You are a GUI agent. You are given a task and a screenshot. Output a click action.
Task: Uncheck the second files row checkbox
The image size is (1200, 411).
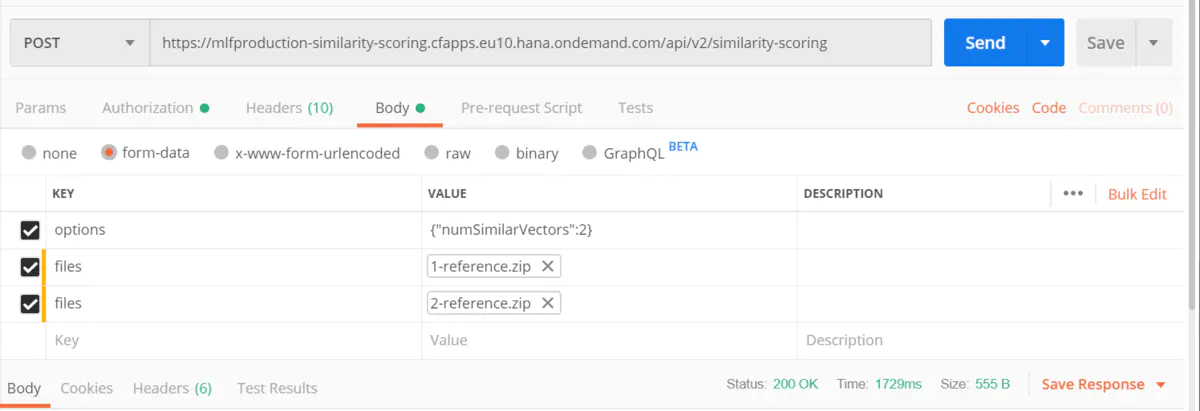click(x=30, y=303)
